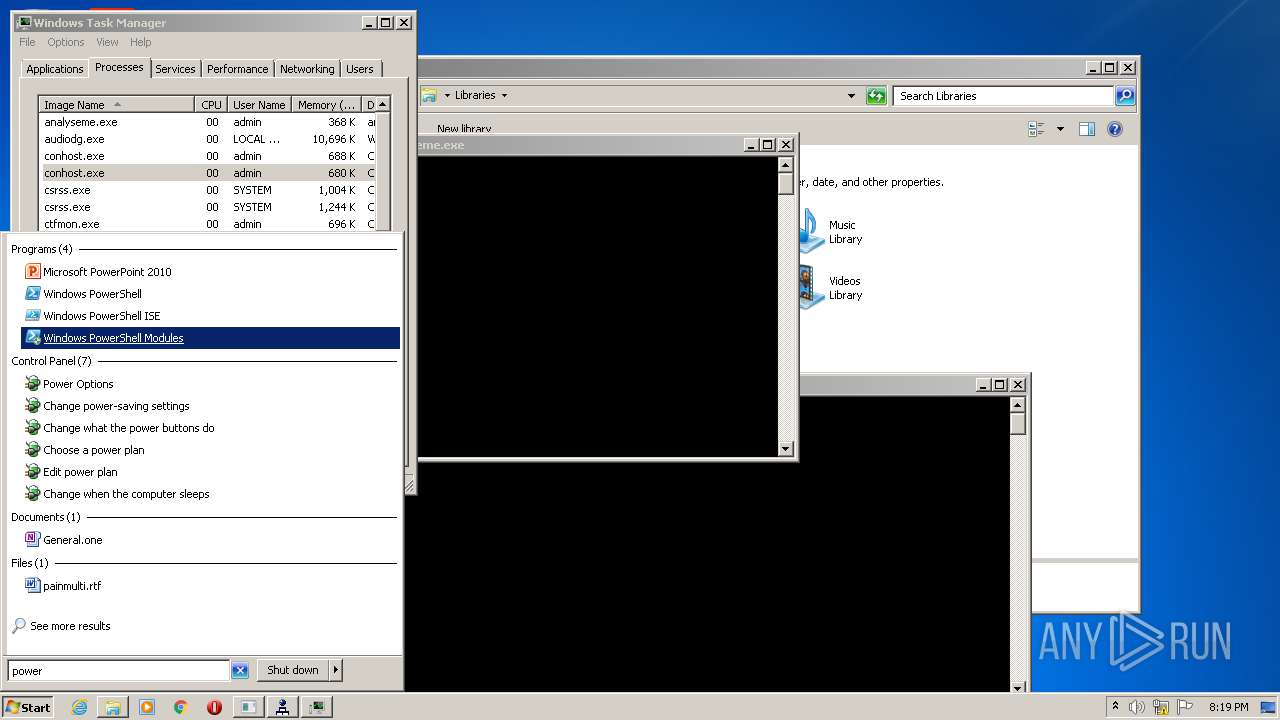Open Task Manager Options menu
This screenshot has width=1280, height=720.
click(66, 42)
